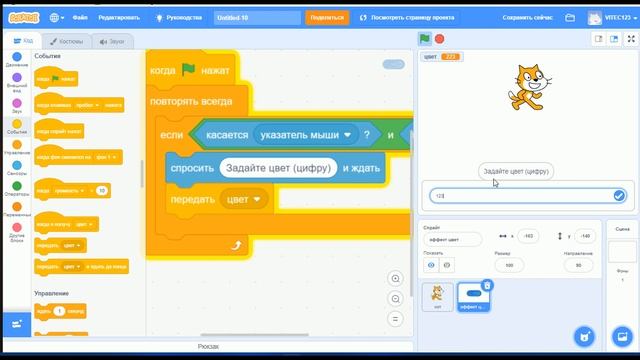Open the add extension button
The image size is (640, 360).
pos(17,324)
